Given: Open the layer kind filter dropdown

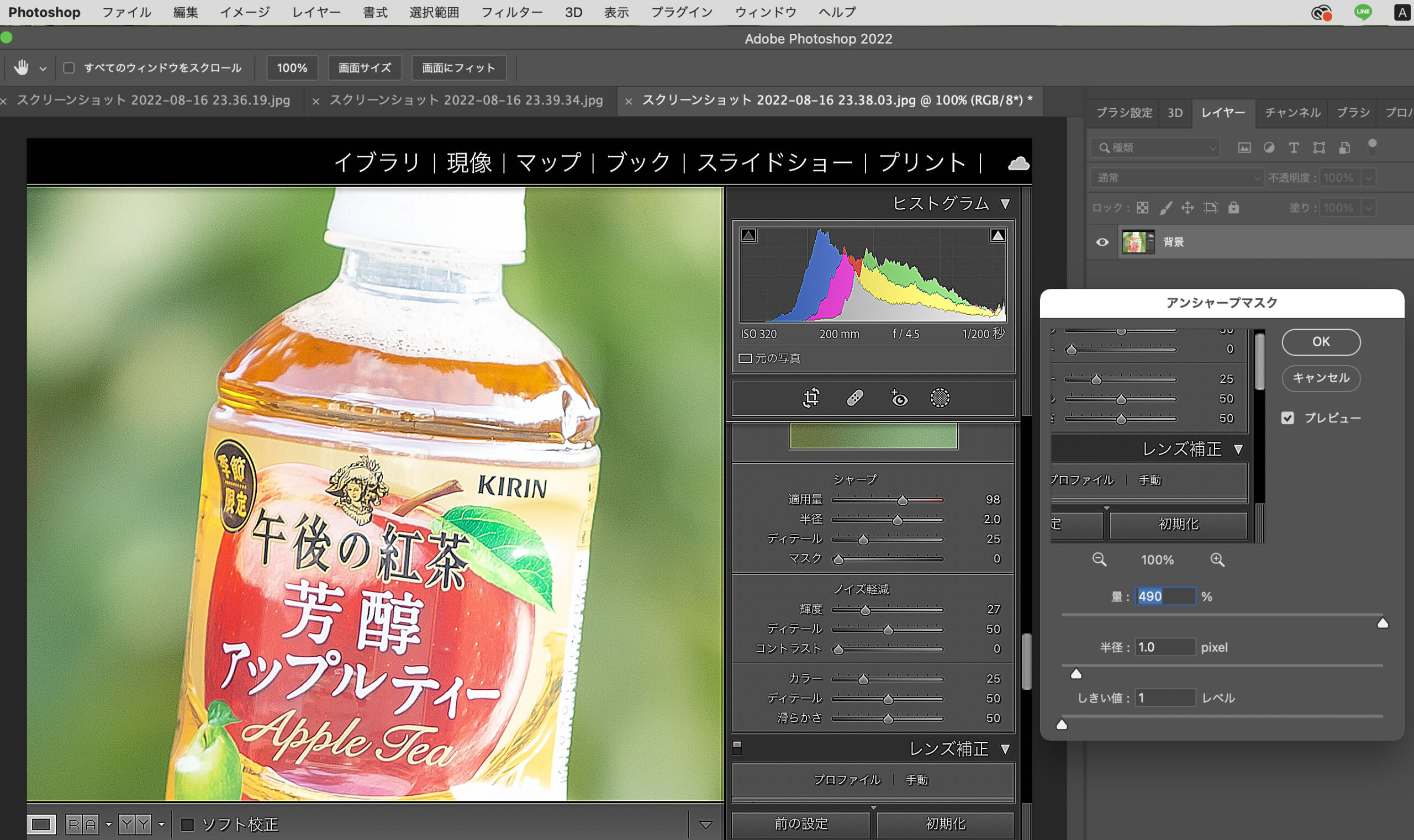Looking at the screenshot, I should pos(1155,148).
